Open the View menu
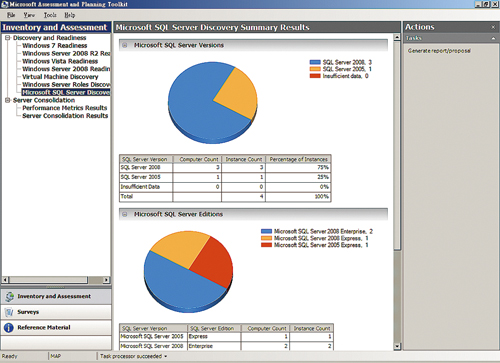 29,15
